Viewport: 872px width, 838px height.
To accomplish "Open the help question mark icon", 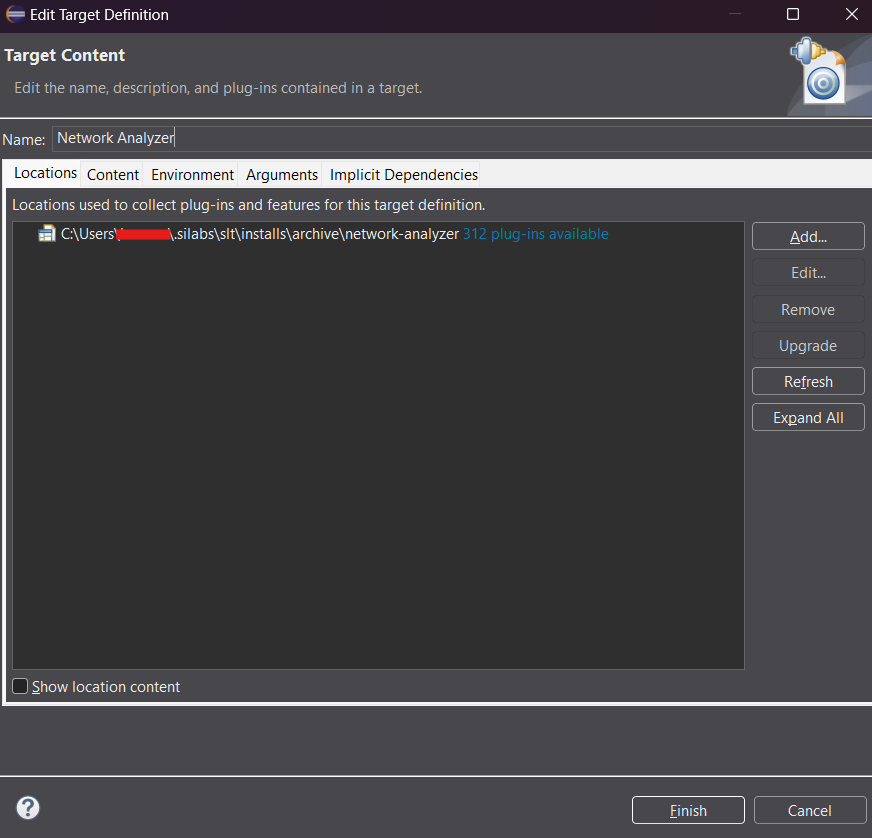I will 28,808.
